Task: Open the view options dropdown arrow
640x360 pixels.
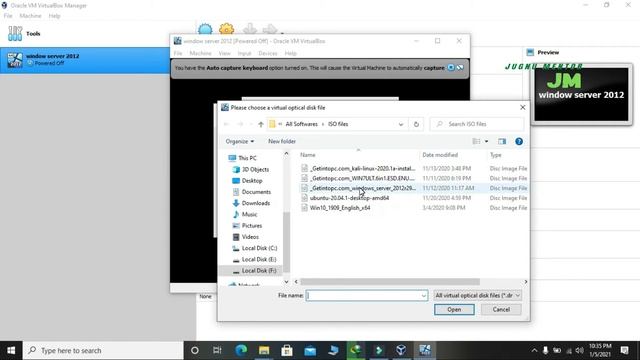Action: 486,141
